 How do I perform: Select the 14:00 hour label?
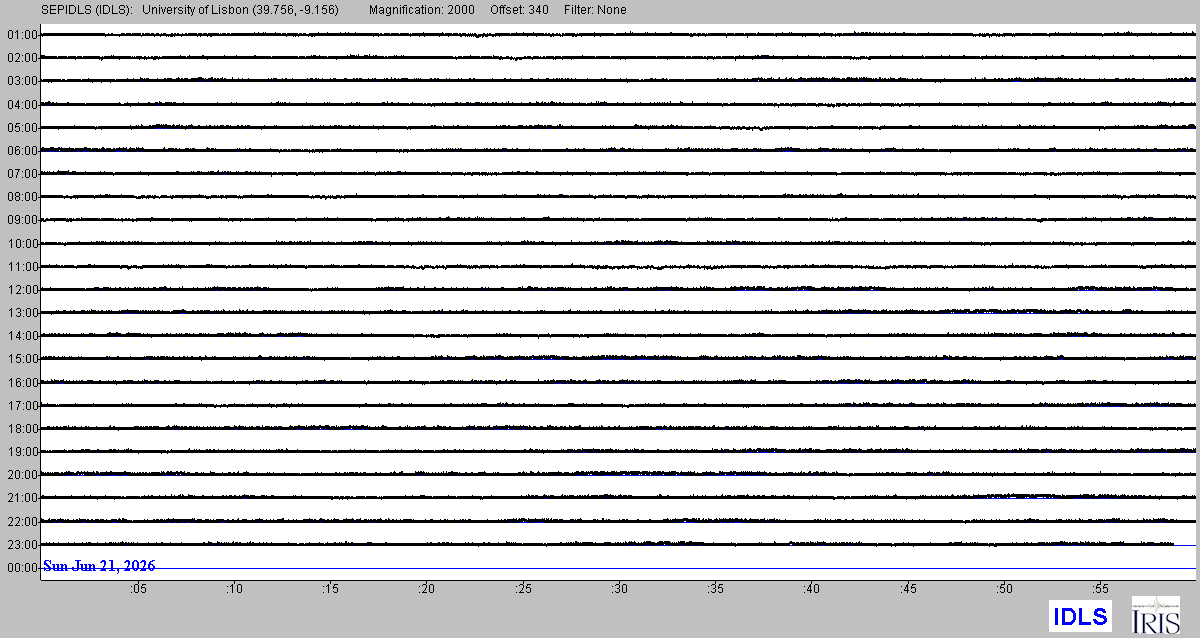coord(22,336)
